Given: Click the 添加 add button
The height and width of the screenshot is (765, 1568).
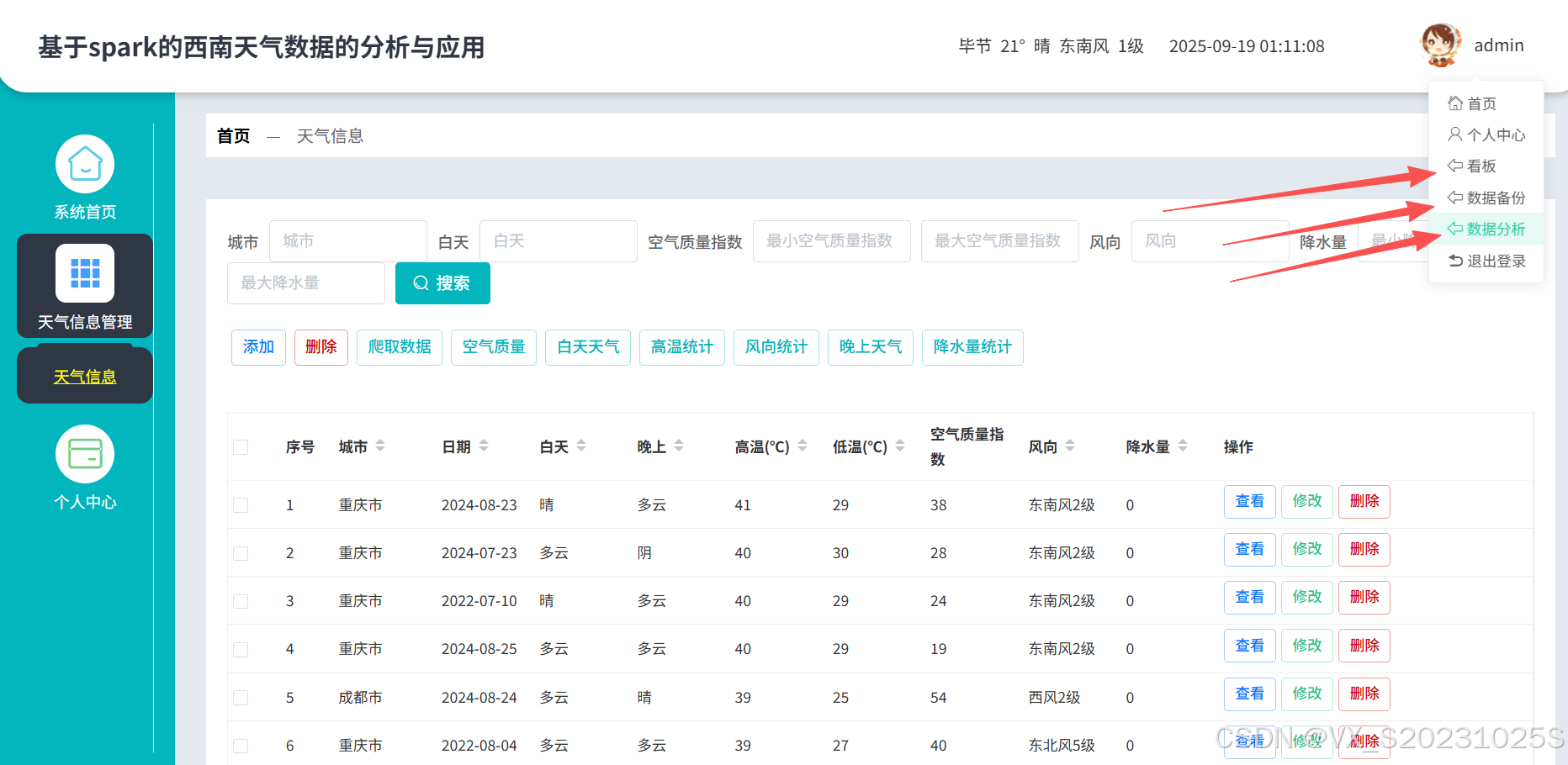Looking at the screenshot, I should pyautogui.click(x=258, y=347).
